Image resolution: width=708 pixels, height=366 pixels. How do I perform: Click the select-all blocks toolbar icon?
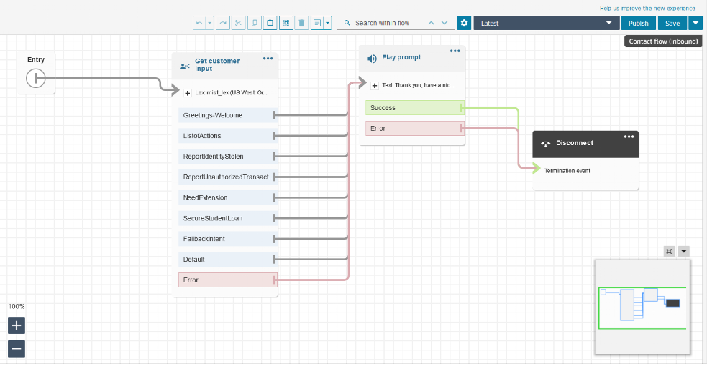pos(286,23)
